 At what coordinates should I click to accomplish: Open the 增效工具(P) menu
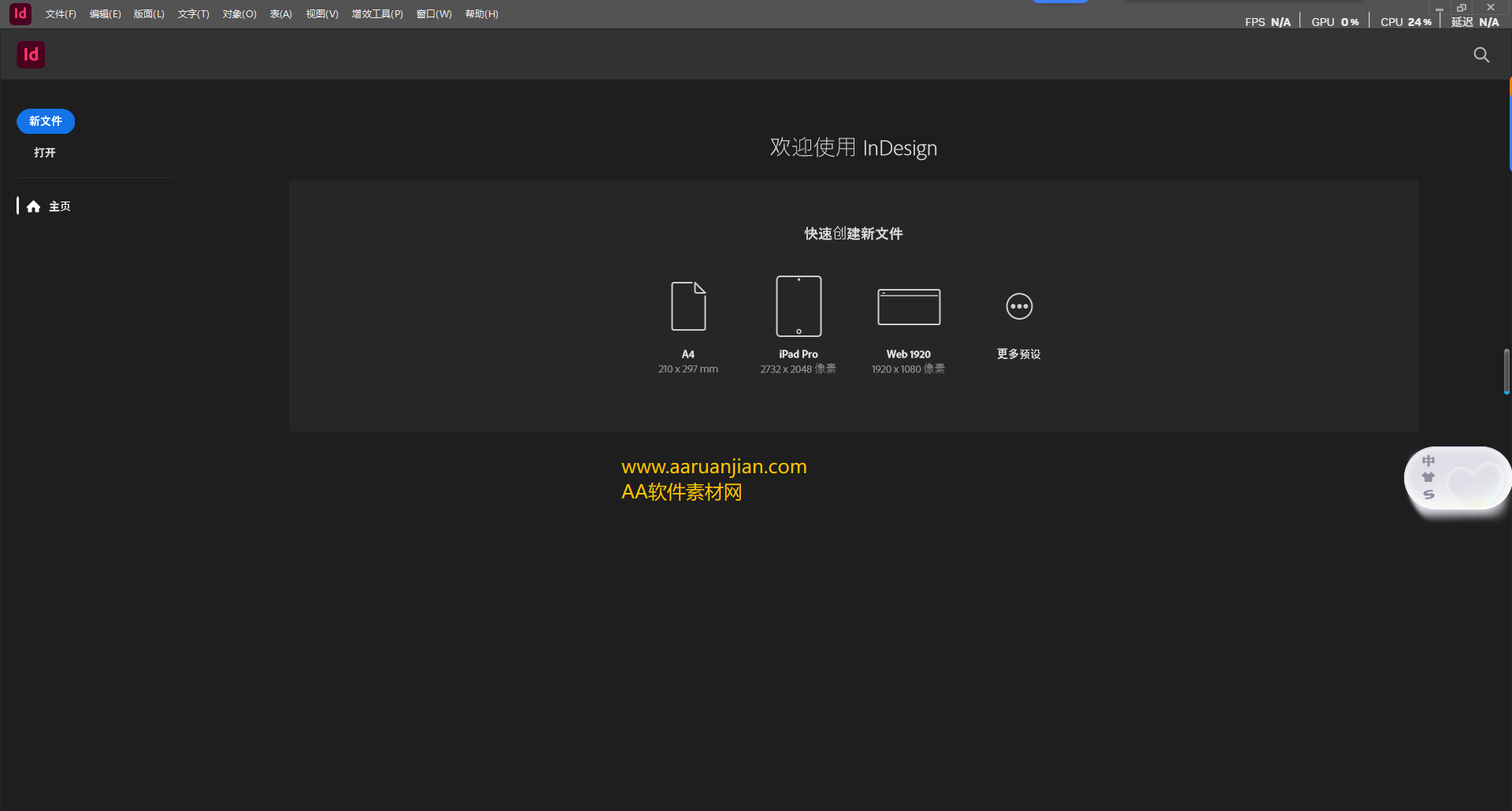[x=376, y=13]
